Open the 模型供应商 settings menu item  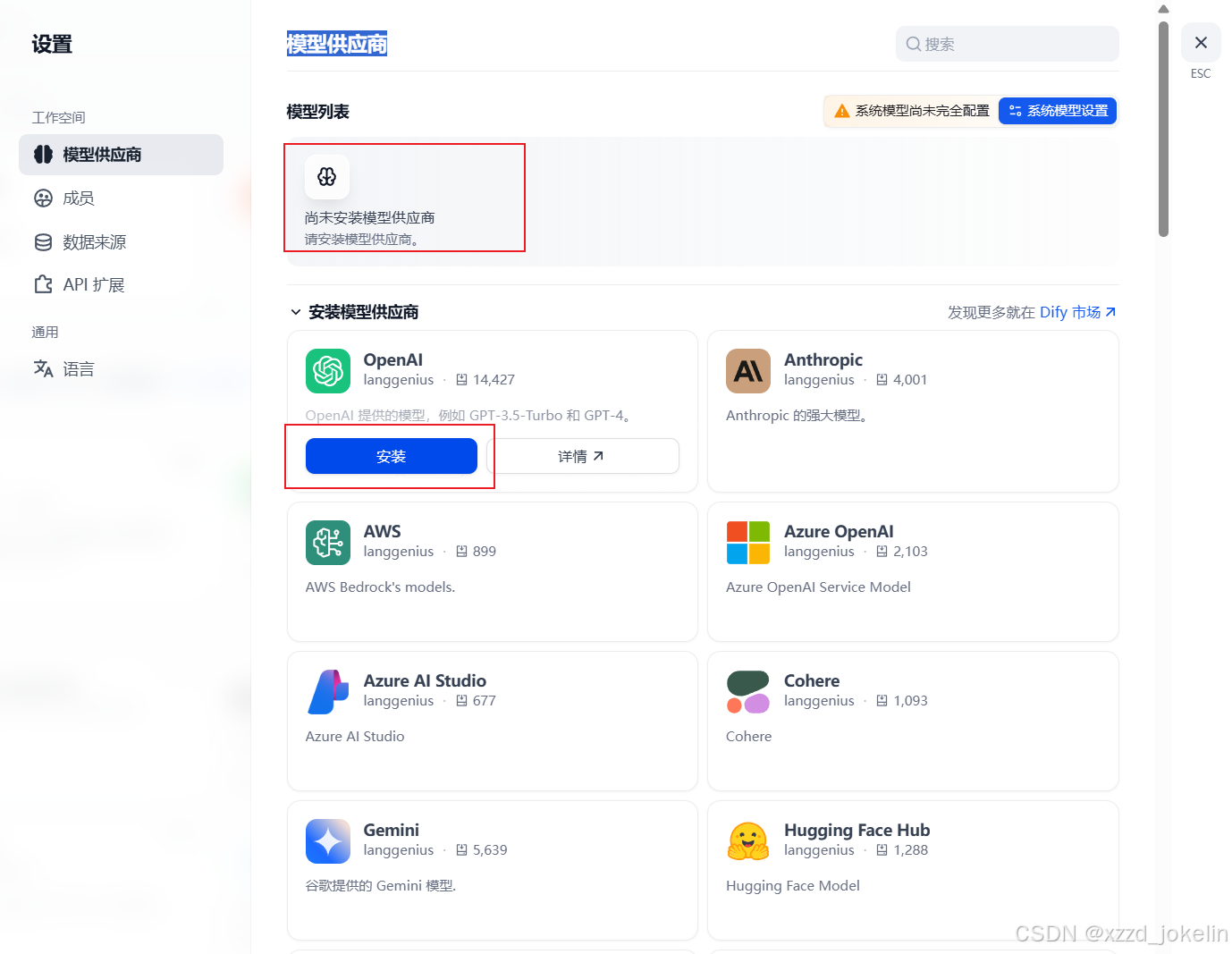coord(121,155)
